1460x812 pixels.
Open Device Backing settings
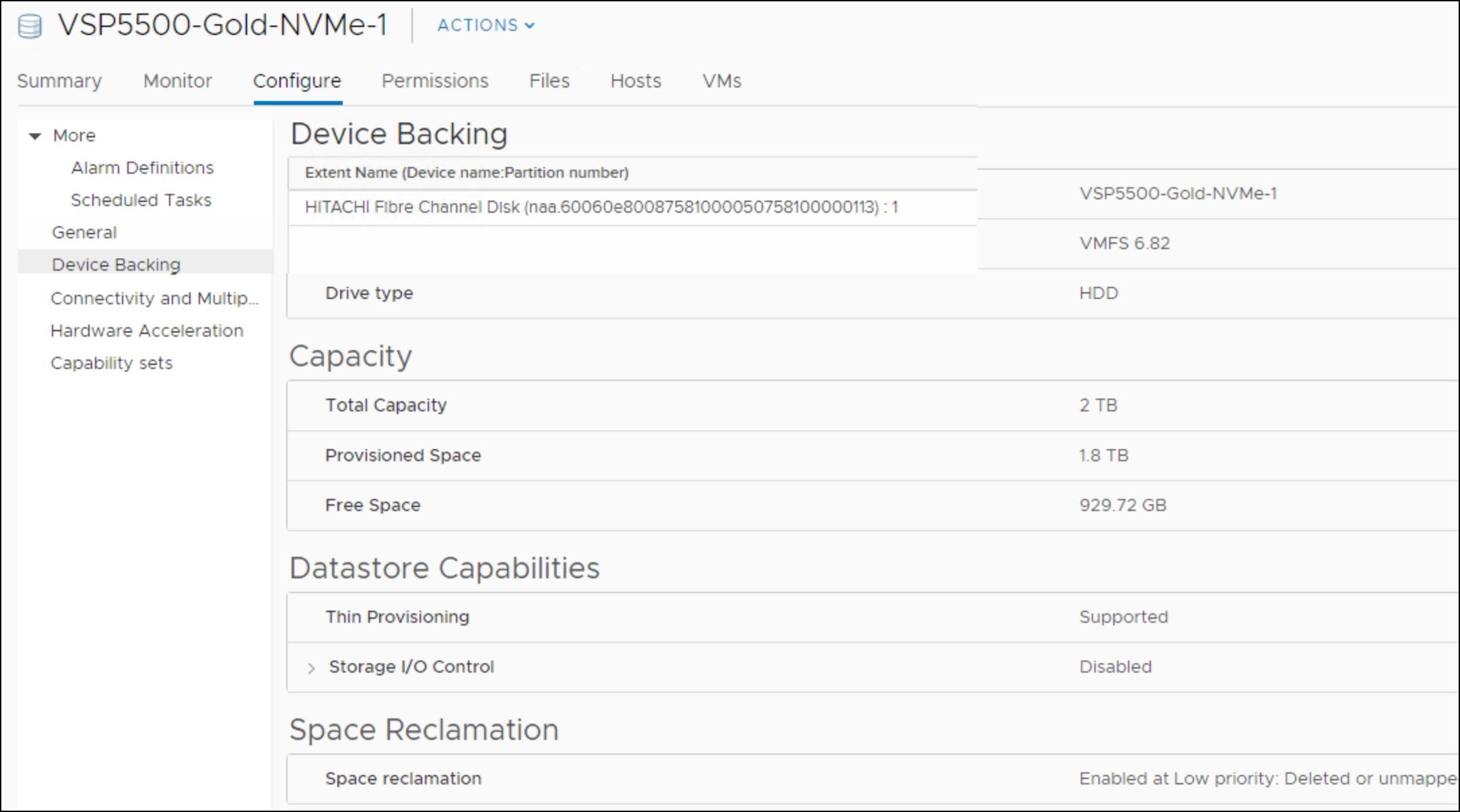pyautogui.click(x=116, y=264)
